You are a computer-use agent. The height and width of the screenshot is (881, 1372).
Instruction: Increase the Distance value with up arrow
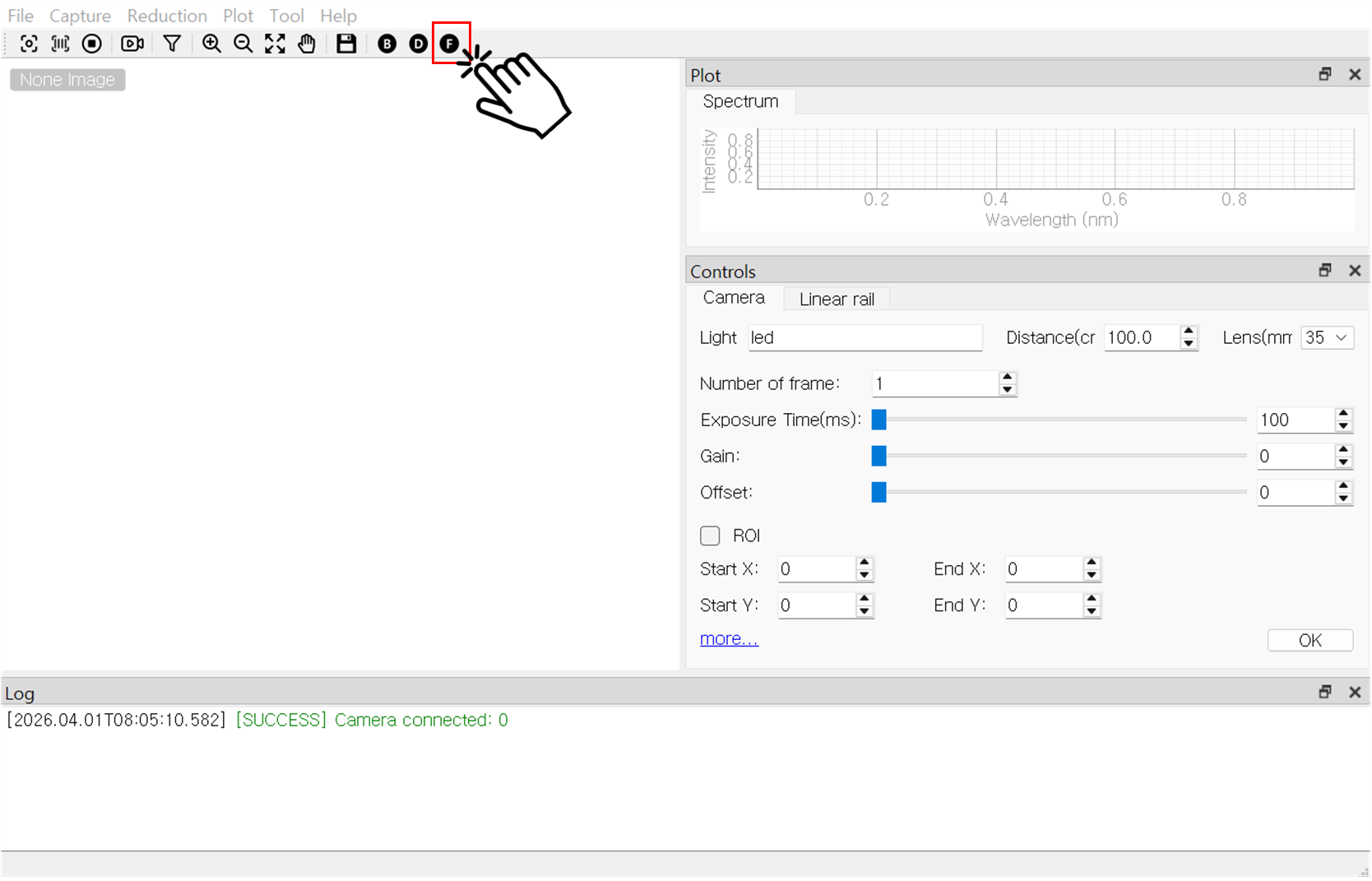tap(1188, 332)
